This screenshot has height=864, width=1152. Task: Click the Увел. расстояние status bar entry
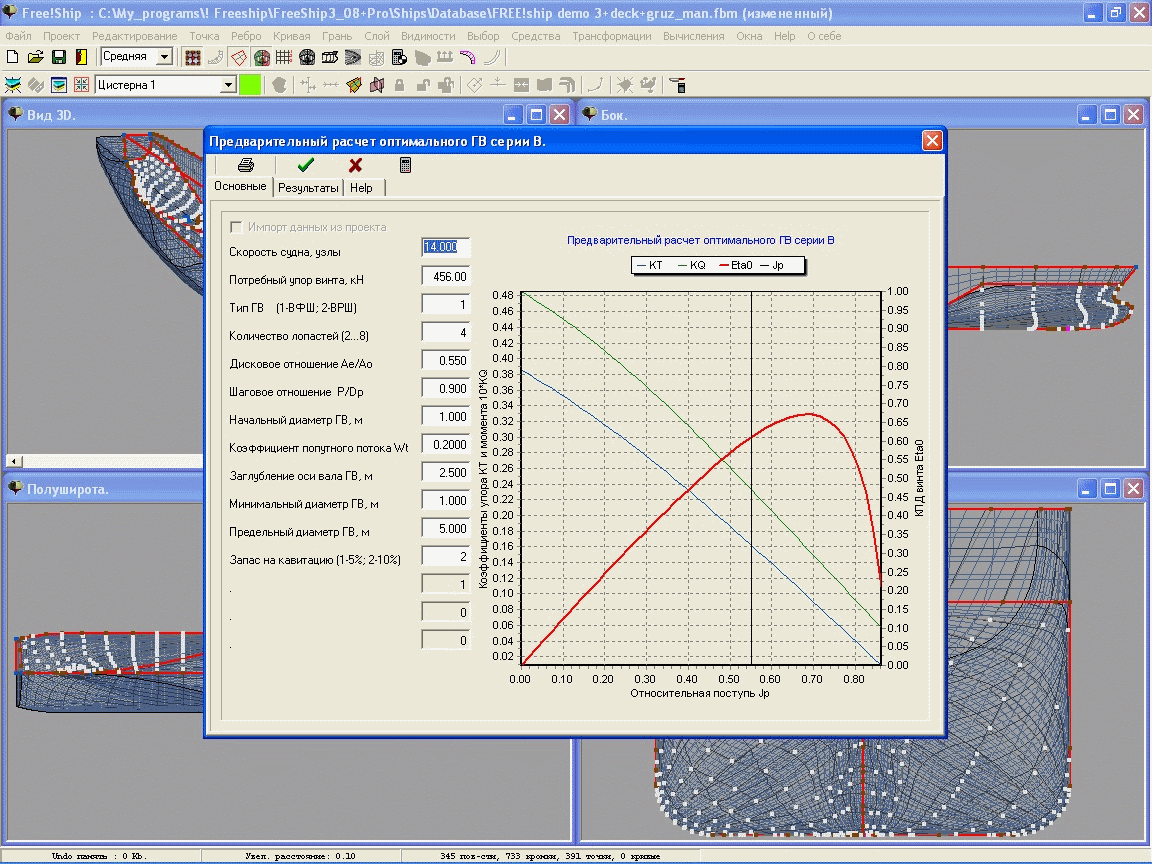pyautogui.click(x=300, y=856)
